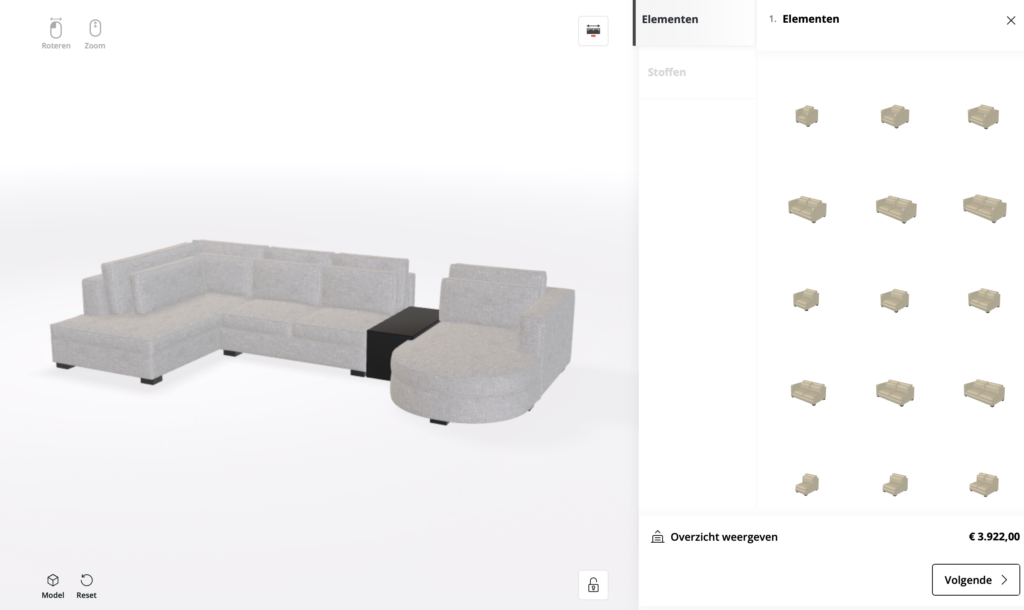The image size is (1024, 610).
Task: Open the Overzicht weergeven icon
Action: [658, 537]
